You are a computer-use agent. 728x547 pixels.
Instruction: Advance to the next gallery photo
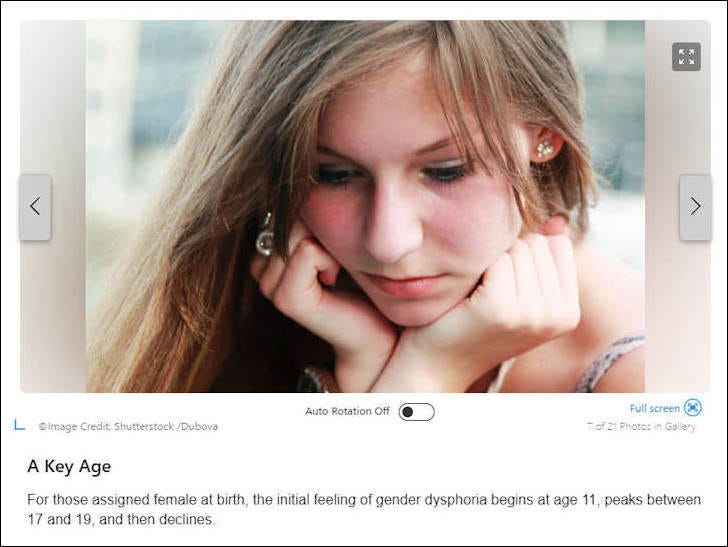[695, 207]
